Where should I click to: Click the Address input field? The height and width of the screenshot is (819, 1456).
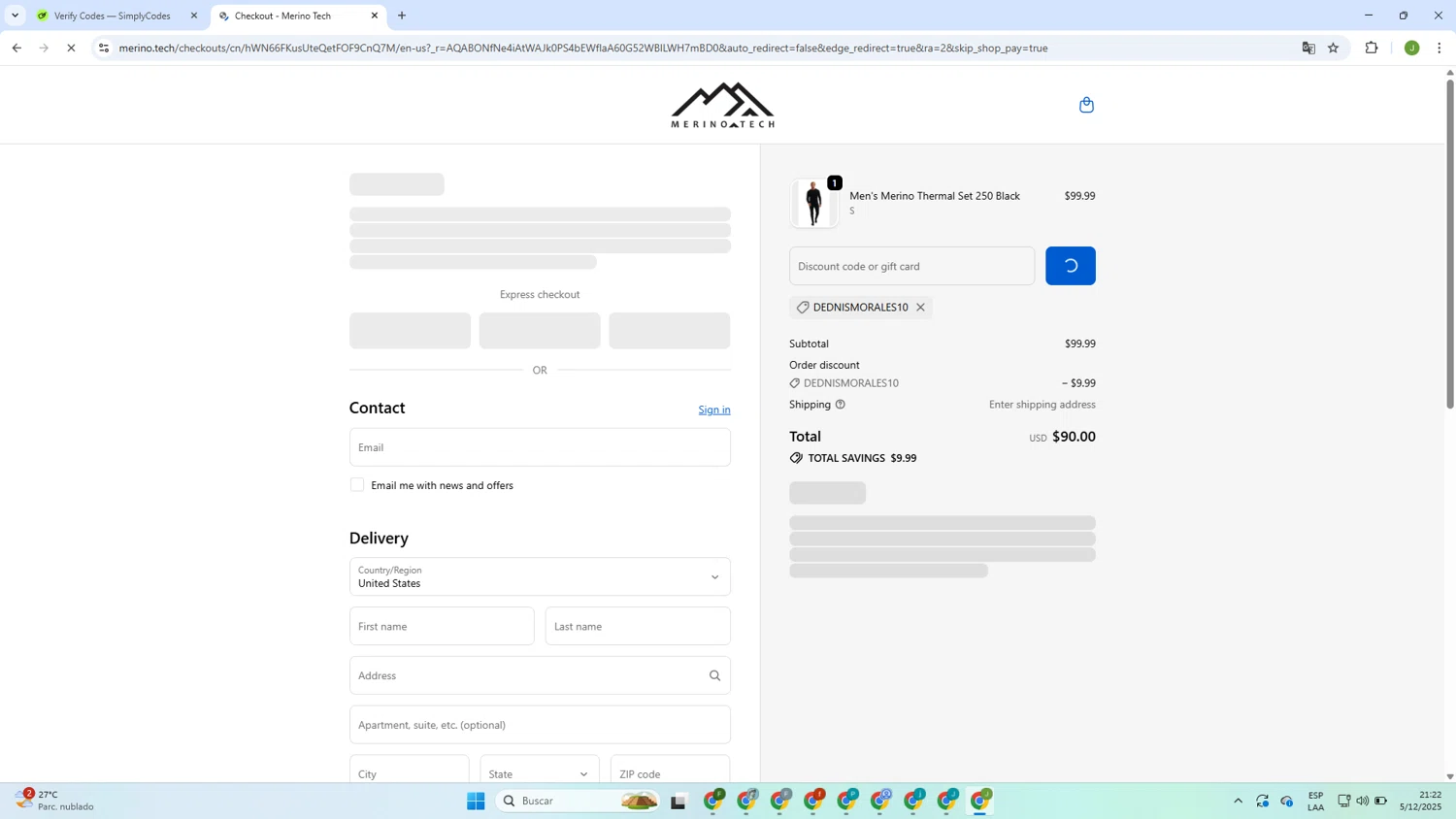[540, 675]
